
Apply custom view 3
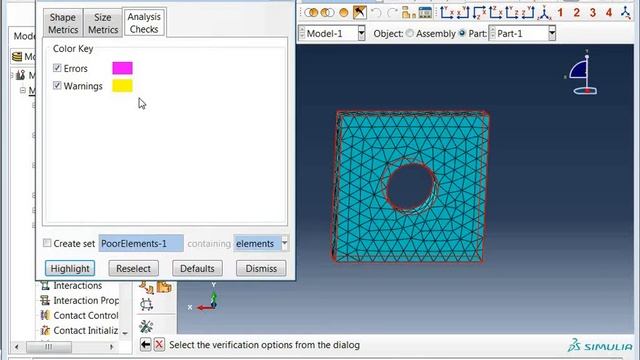point(593,13)
